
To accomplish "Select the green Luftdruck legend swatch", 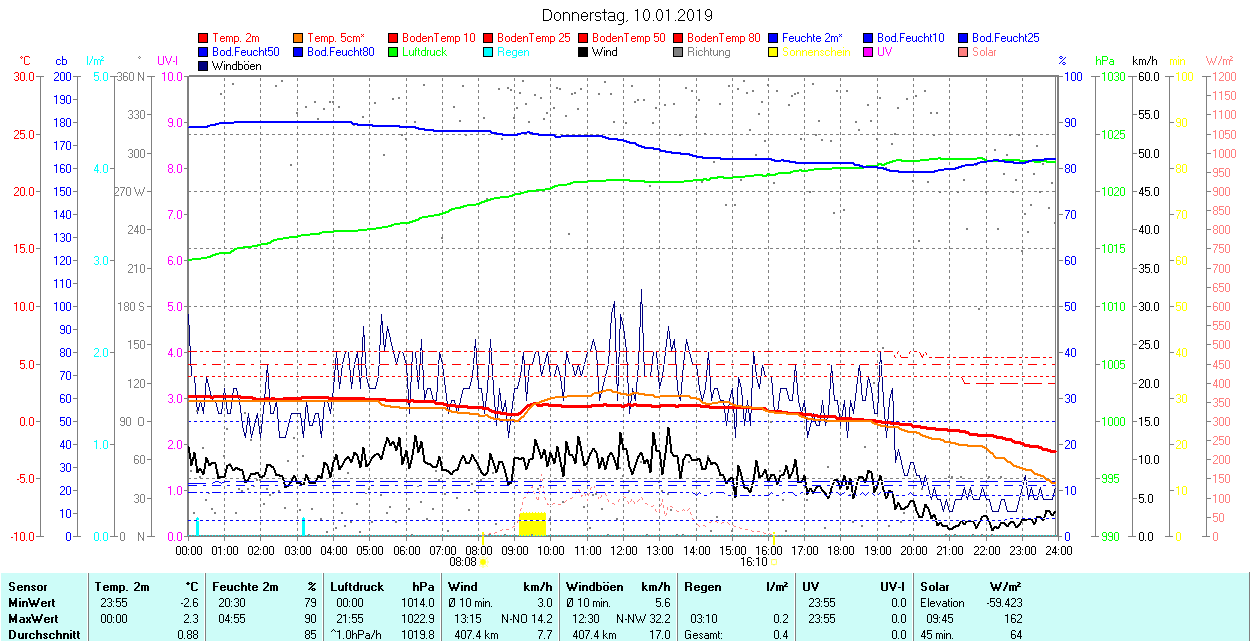I will (394, 52).
